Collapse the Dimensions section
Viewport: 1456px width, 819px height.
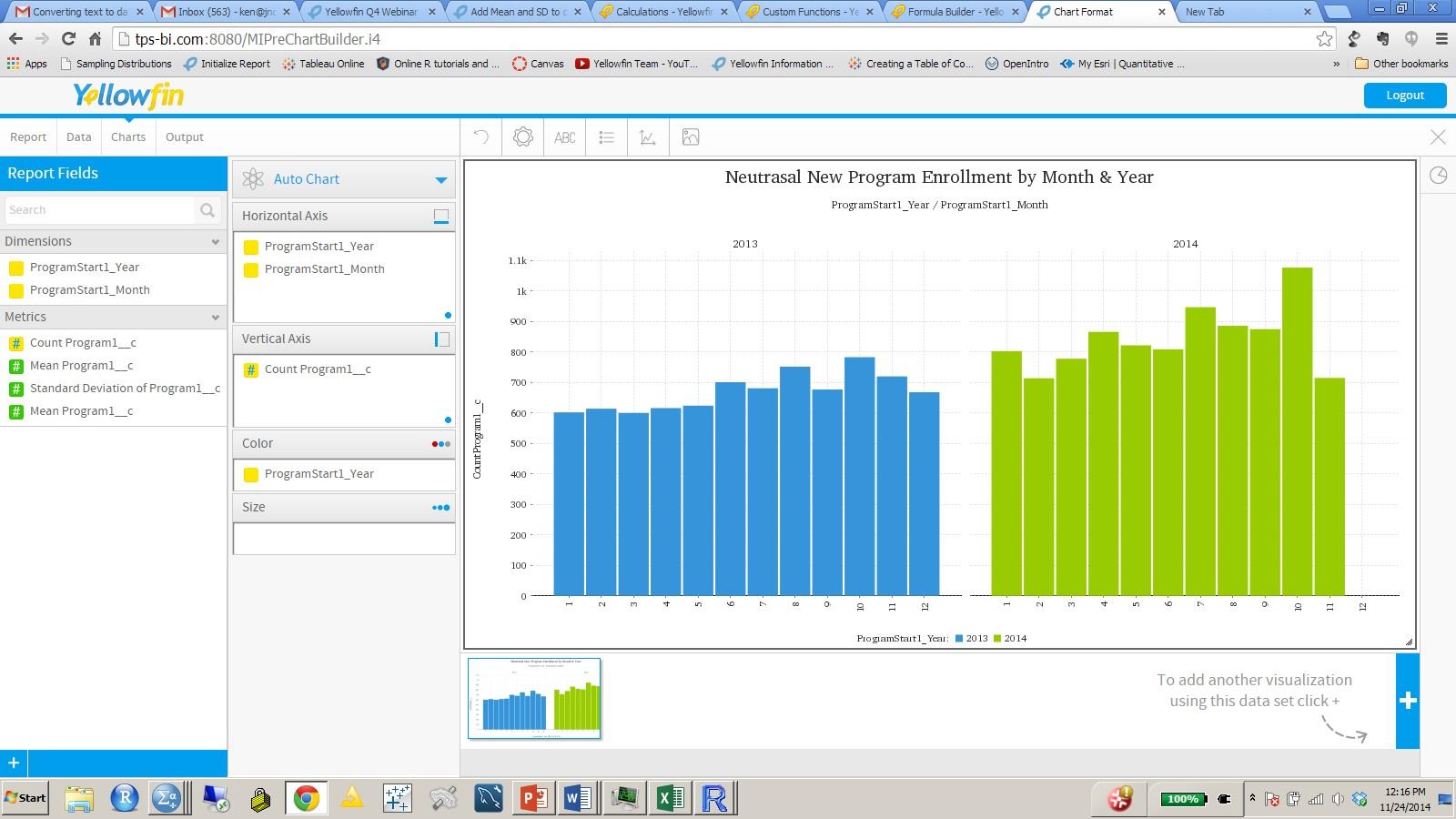click(216, 242)
